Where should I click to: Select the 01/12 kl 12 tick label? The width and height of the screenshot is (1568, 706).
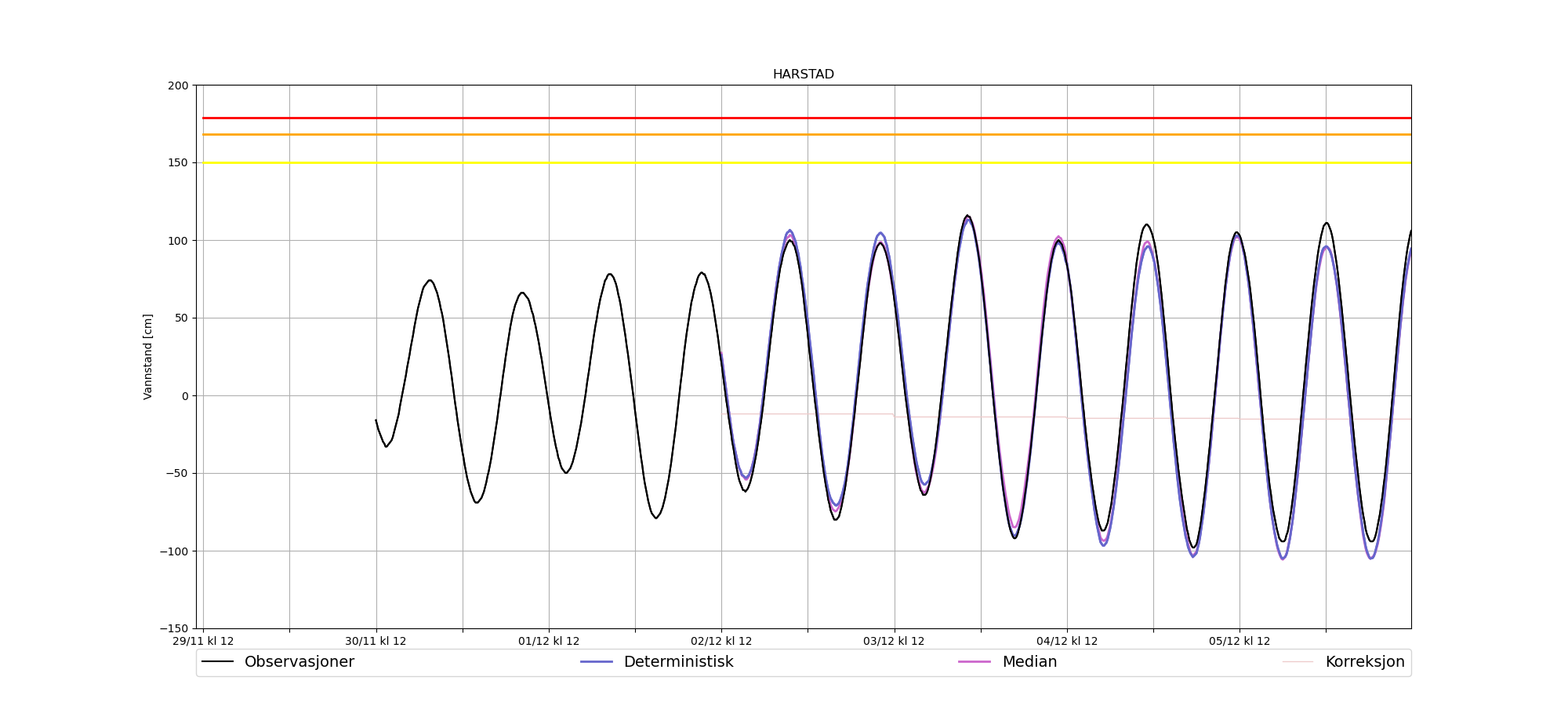[x=549, y=642]
